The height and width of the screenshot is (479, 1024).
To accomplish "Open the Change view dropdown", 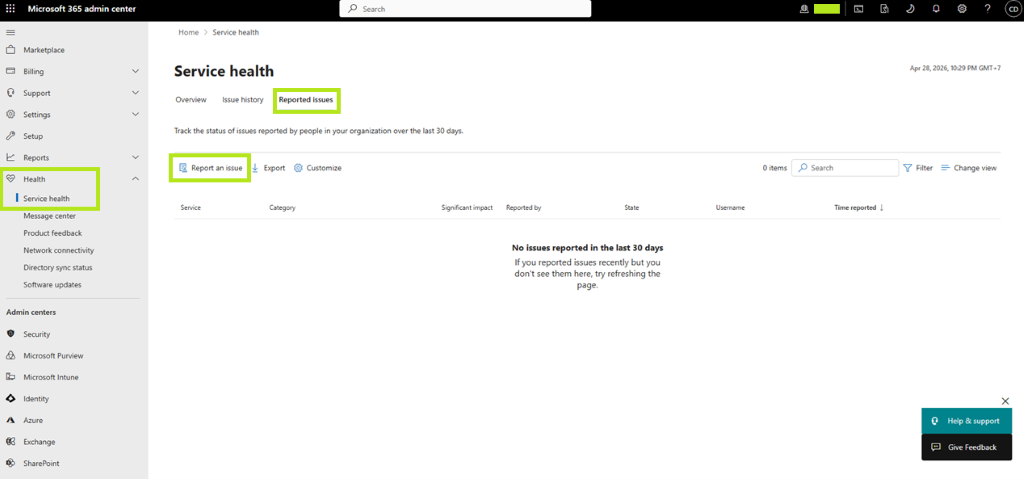I will tap(968, 168).
